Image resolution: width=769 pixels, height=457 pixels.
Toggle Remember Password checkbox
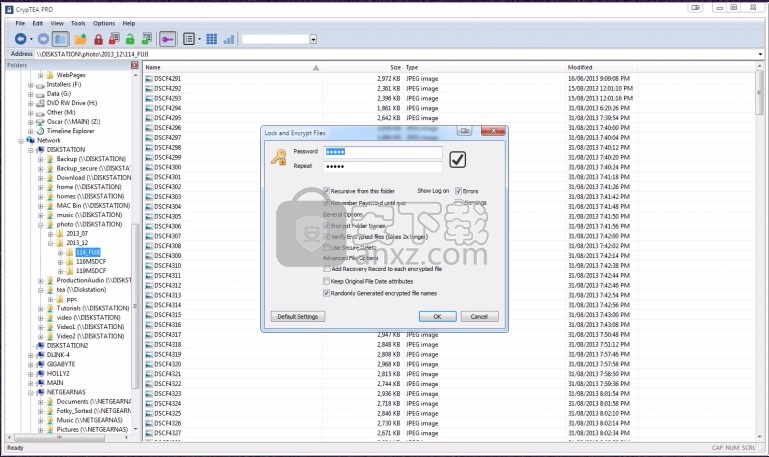point(327,203)
